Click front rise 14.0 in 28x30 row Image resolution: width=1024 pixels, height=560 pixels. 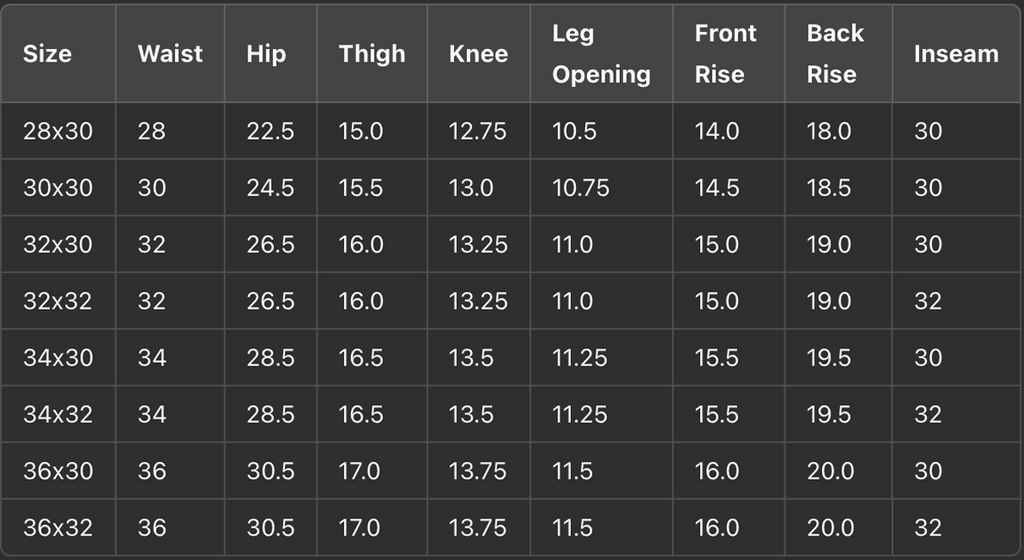(x=717, y=131)
